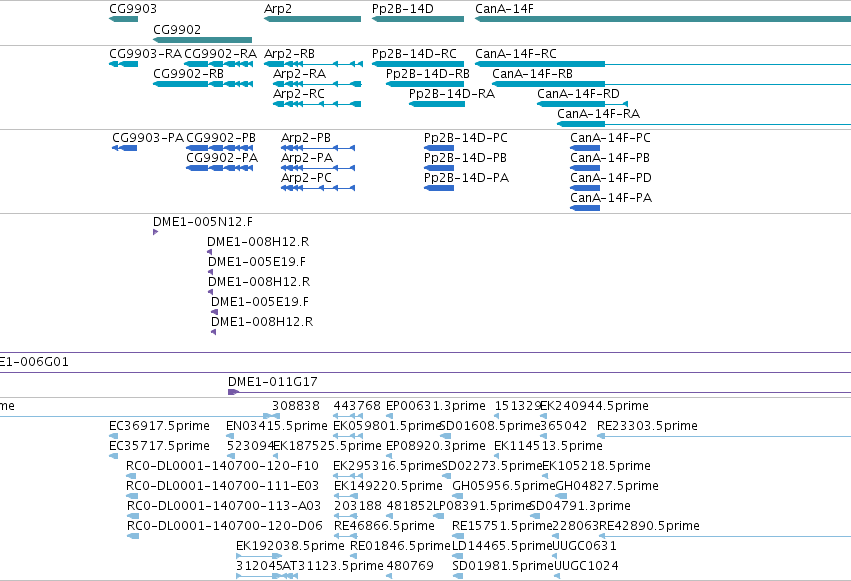Click the Arp2-PA protein label
The height and width of the screenshot is (581, 851).
(307, 158)
